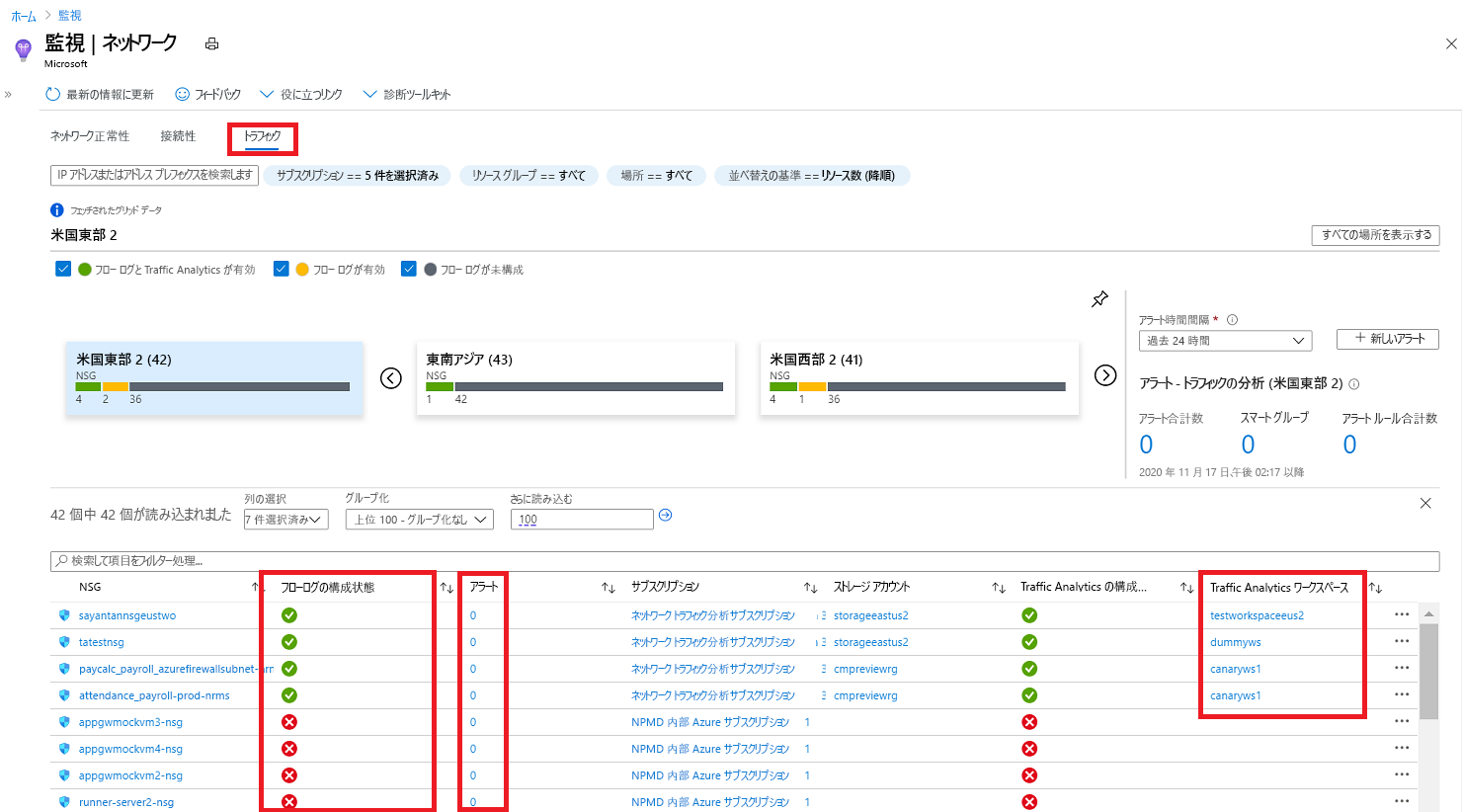Viewport: 1462px width, 812px height.
Task: Sort by Traffic Analytics ワークスペース column arrows
Action: tap(1375, 588)
